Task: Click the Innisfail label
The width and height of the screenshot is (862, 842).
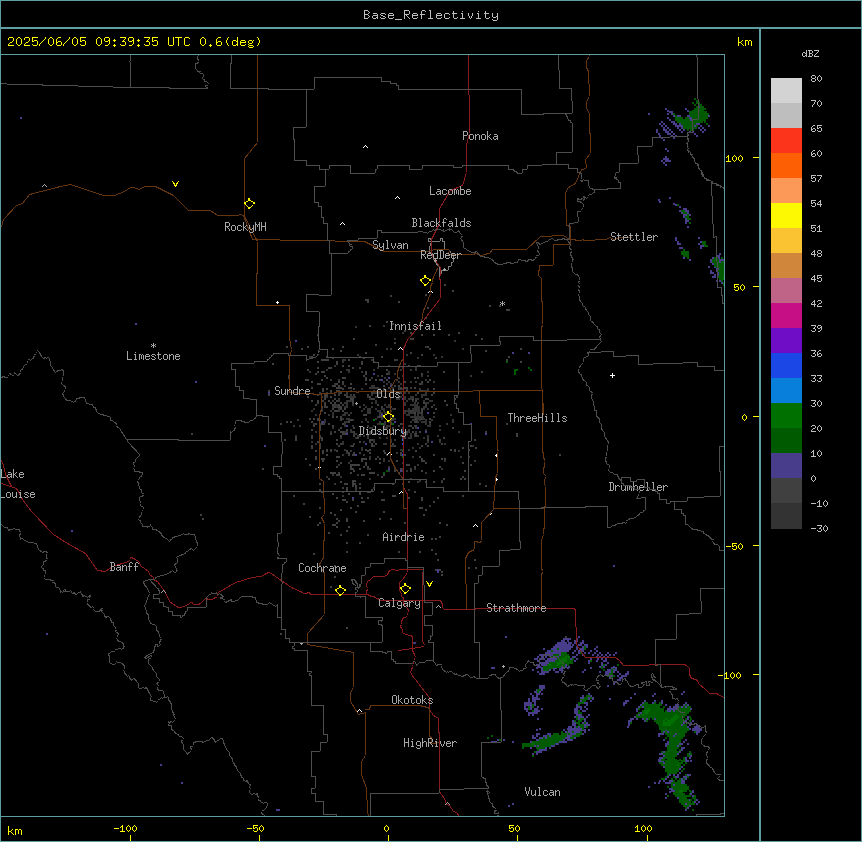Action: coord(415,326)
